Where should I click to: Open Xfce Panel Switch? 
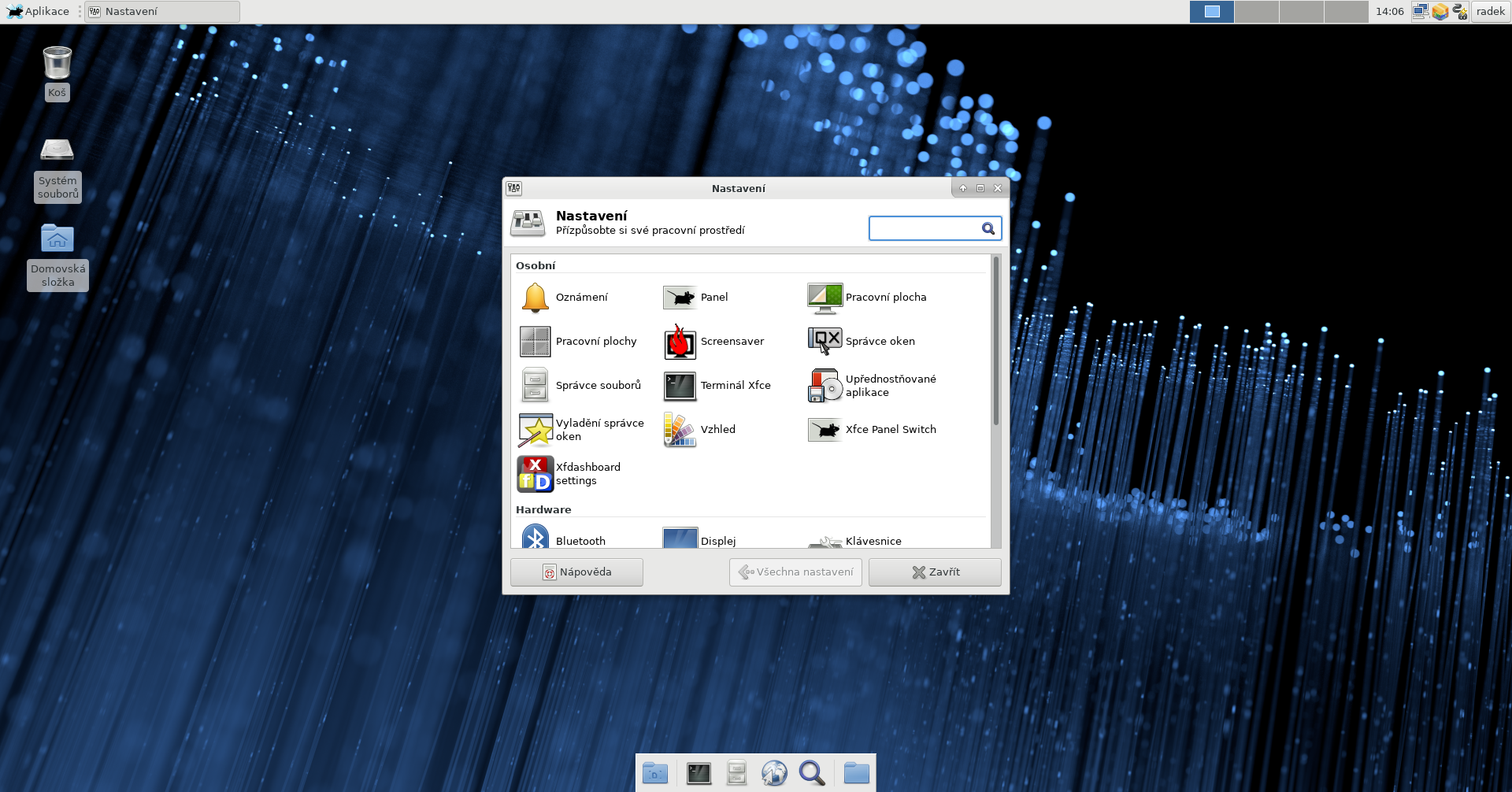(x=873, y=430)
